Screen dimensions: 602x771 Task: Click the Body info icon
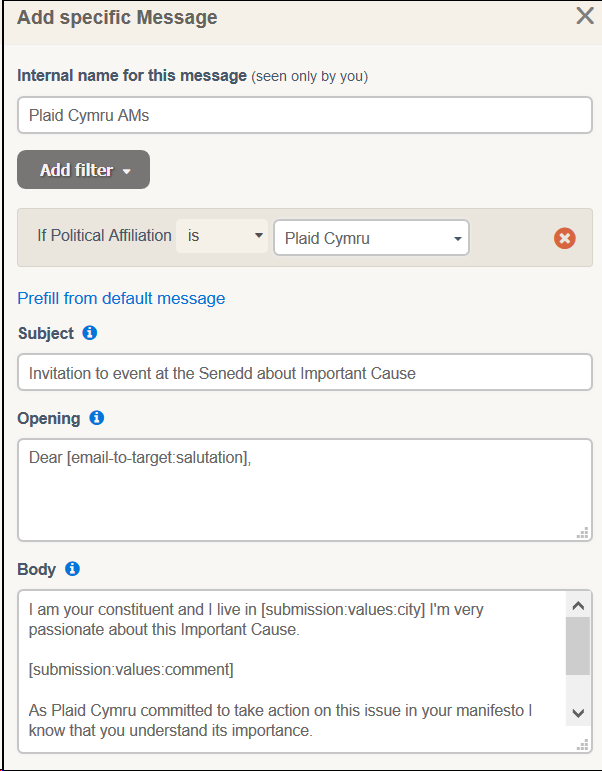[72, 569]
